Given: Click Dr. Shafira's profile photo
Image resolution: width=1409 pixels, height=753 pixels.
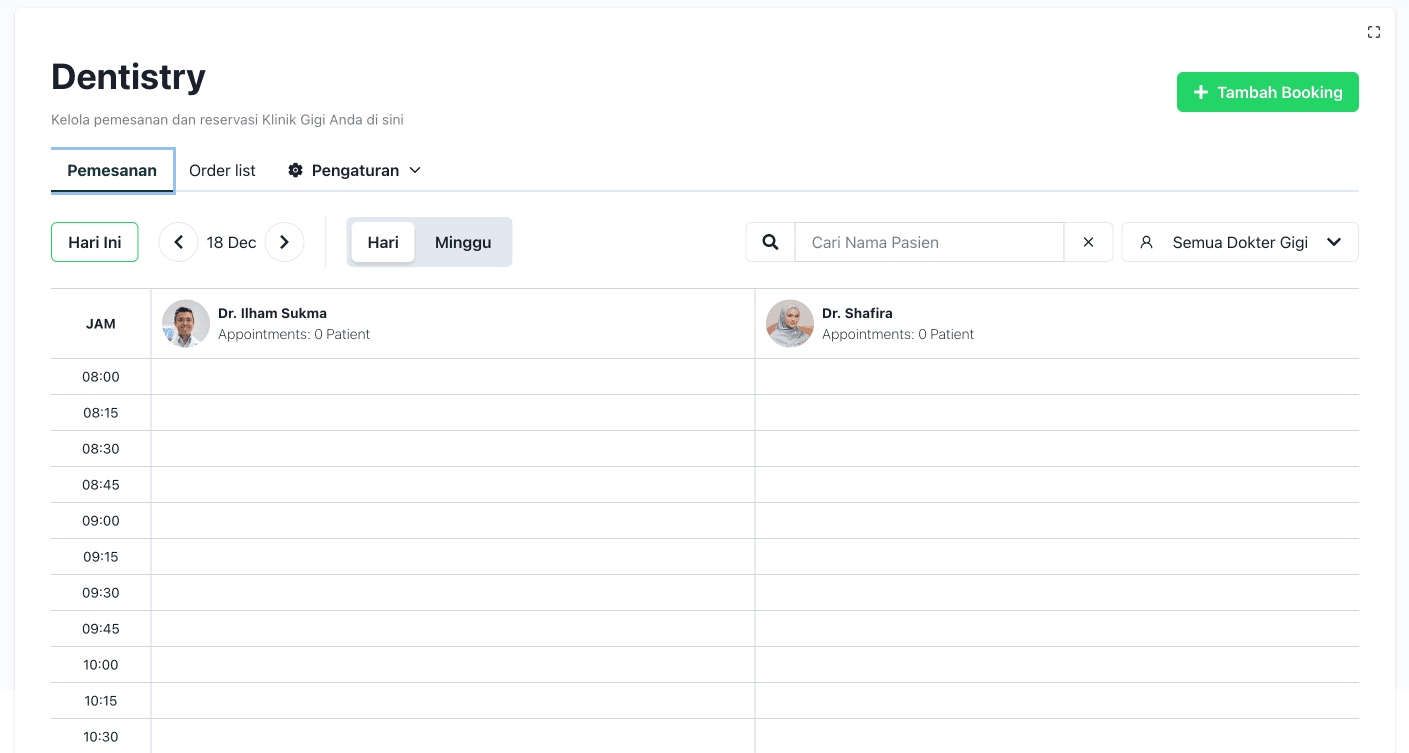Looking at the screenshot, I should 790,323.
